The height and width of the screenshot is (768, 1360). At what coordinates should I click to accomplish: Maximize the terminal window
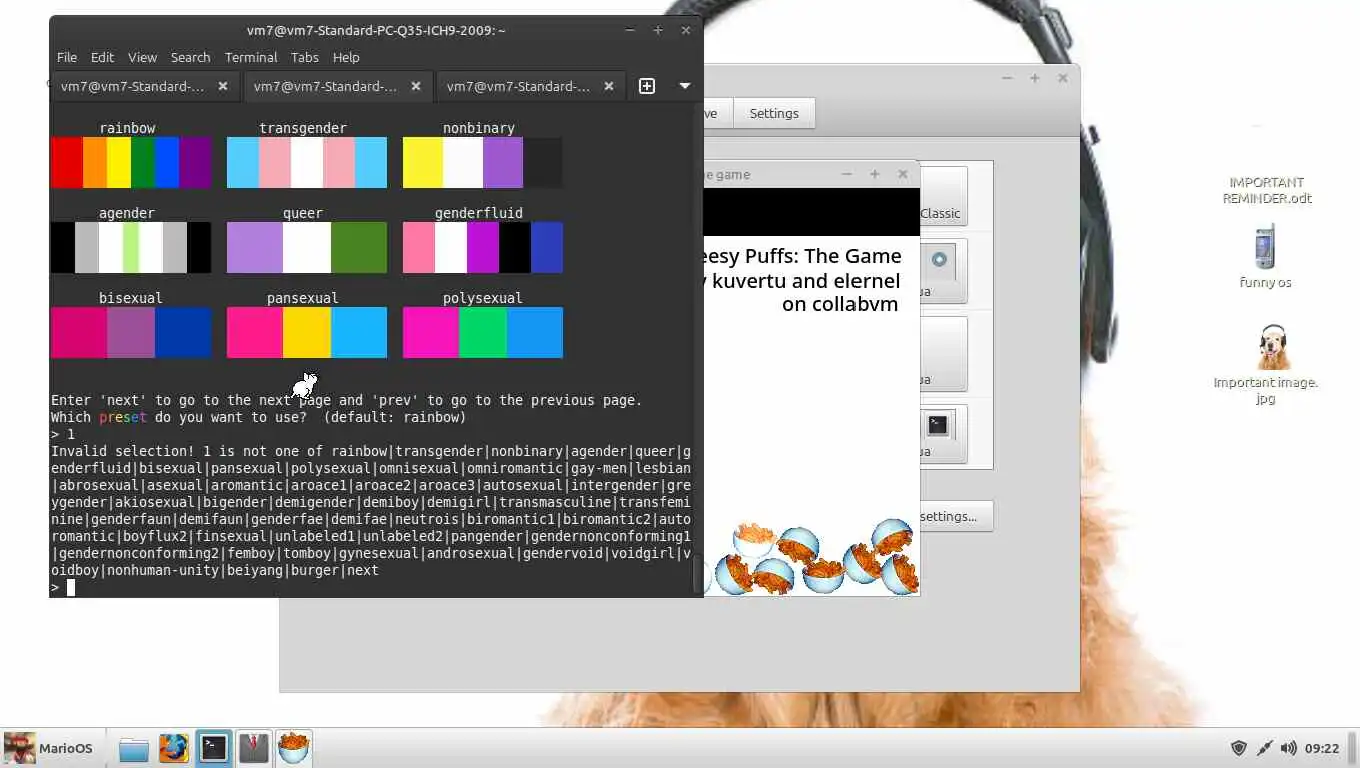pyautogui.click(x=658, y=30)
